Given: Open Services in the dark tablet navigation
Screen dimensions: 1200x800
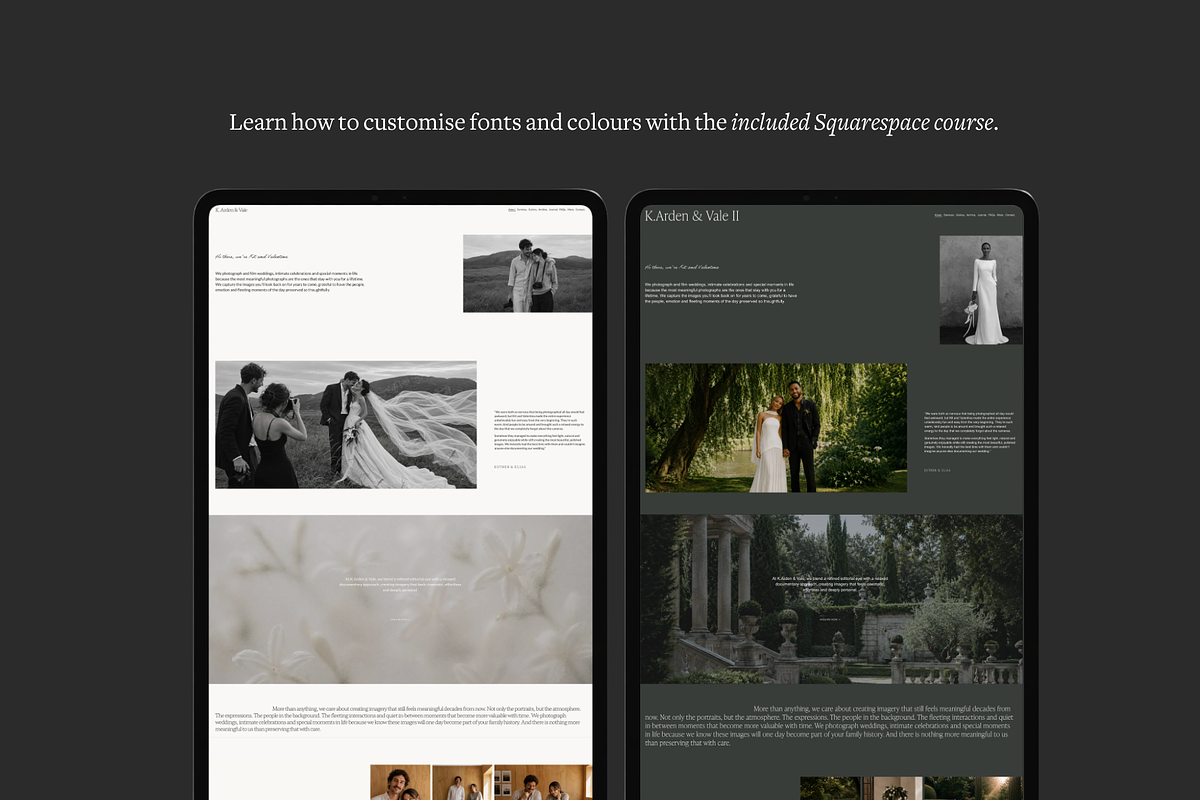Looking at the screenshot, I should [949, 215].
